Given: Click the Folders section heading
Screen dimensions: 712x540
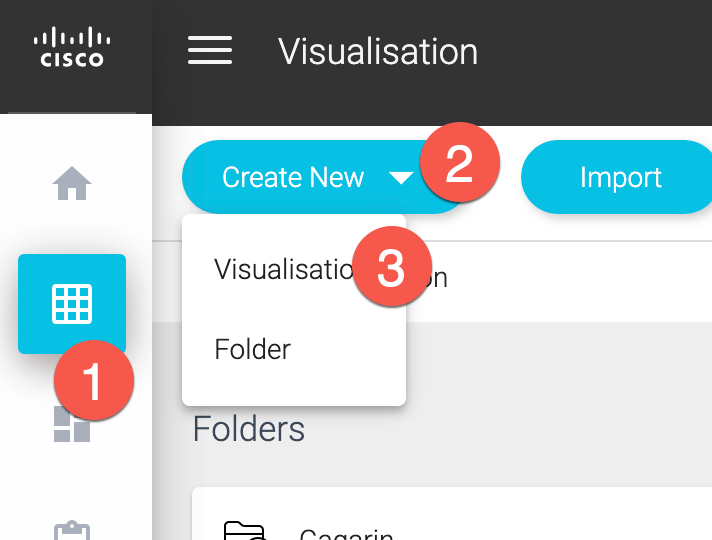Looking at the screenshot, I should 249,429.
